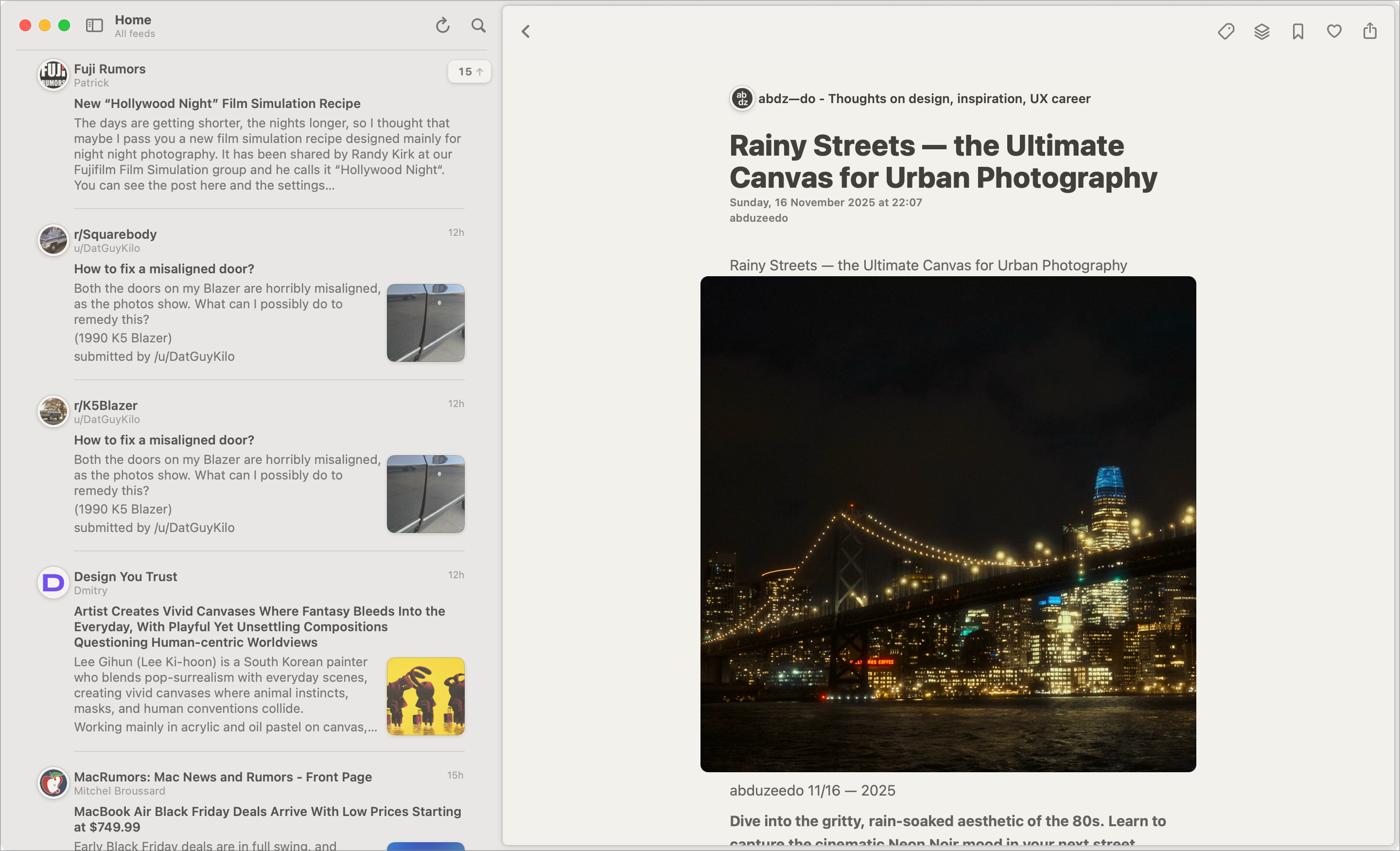Refresh all feeds

click(x=443, y=26)
